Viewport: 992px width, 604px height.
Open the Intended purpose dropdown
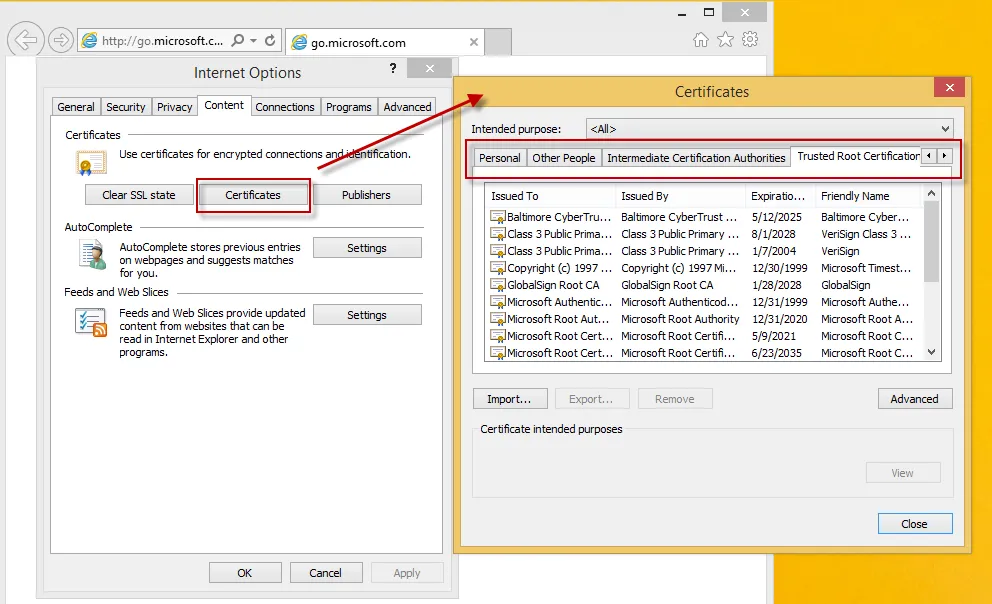[x=769, y=129]
